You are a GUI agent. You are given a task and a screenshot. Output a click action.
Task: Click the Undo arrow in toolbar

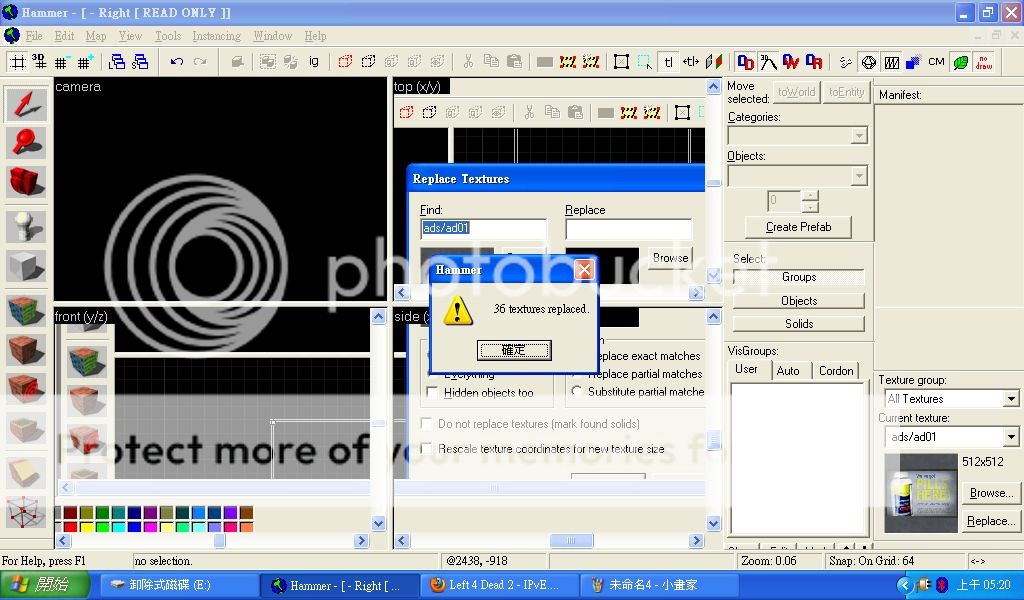[176, 62]
